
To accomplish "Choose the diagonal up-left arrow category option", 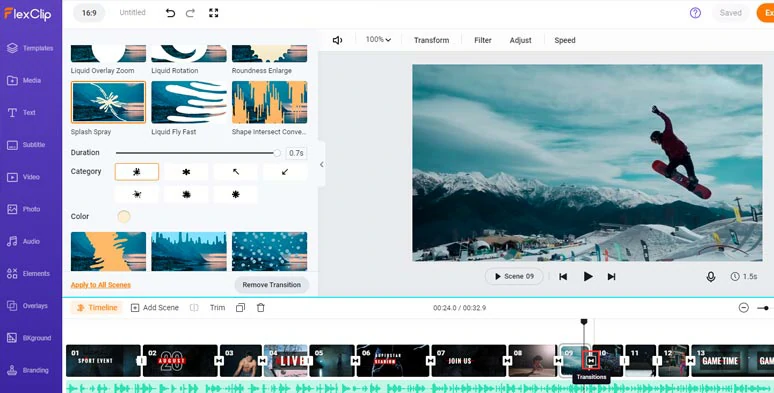I will (x=235, y=172).
